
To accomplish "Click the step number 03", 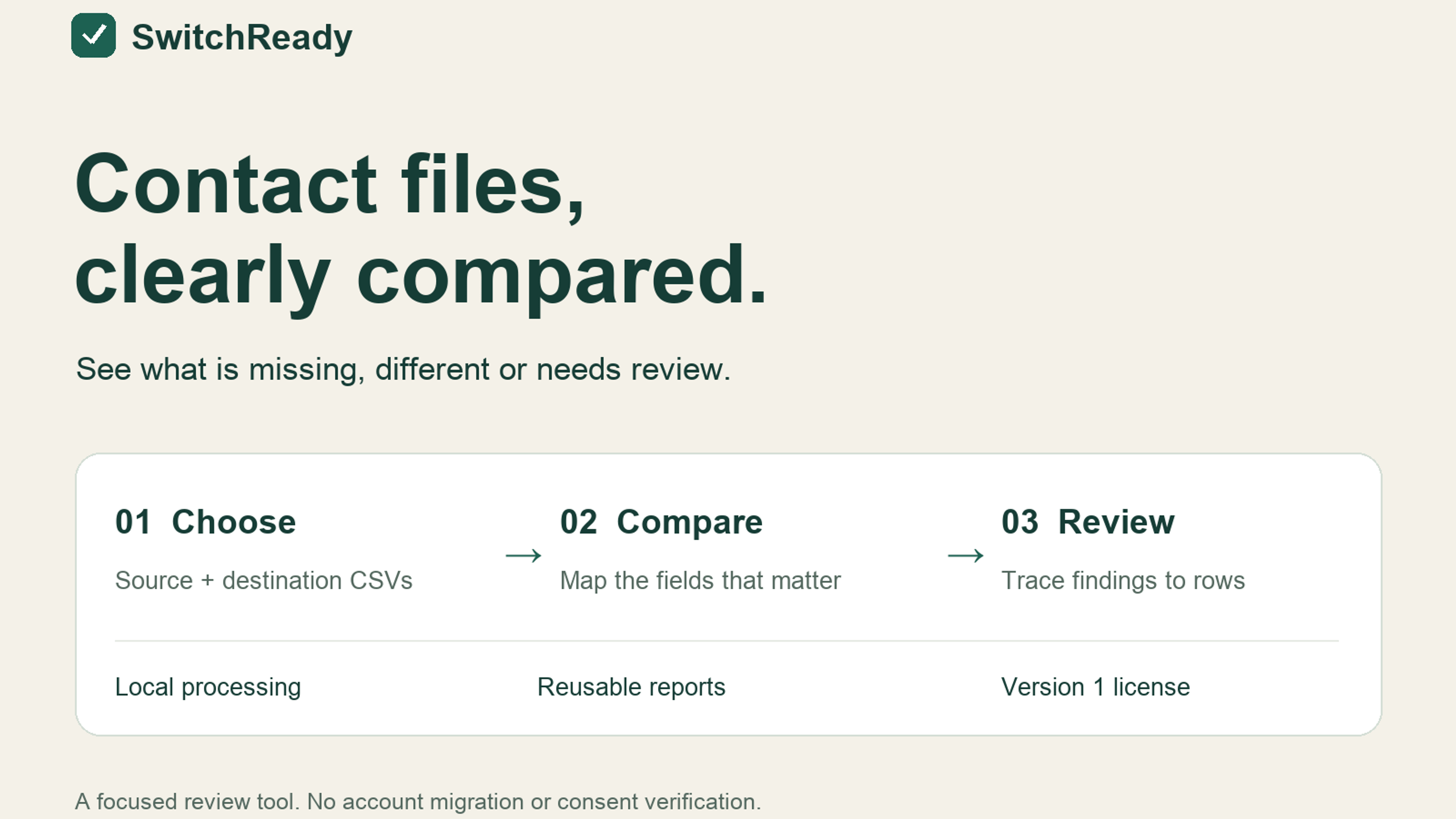I will (x=1020, y=522).
